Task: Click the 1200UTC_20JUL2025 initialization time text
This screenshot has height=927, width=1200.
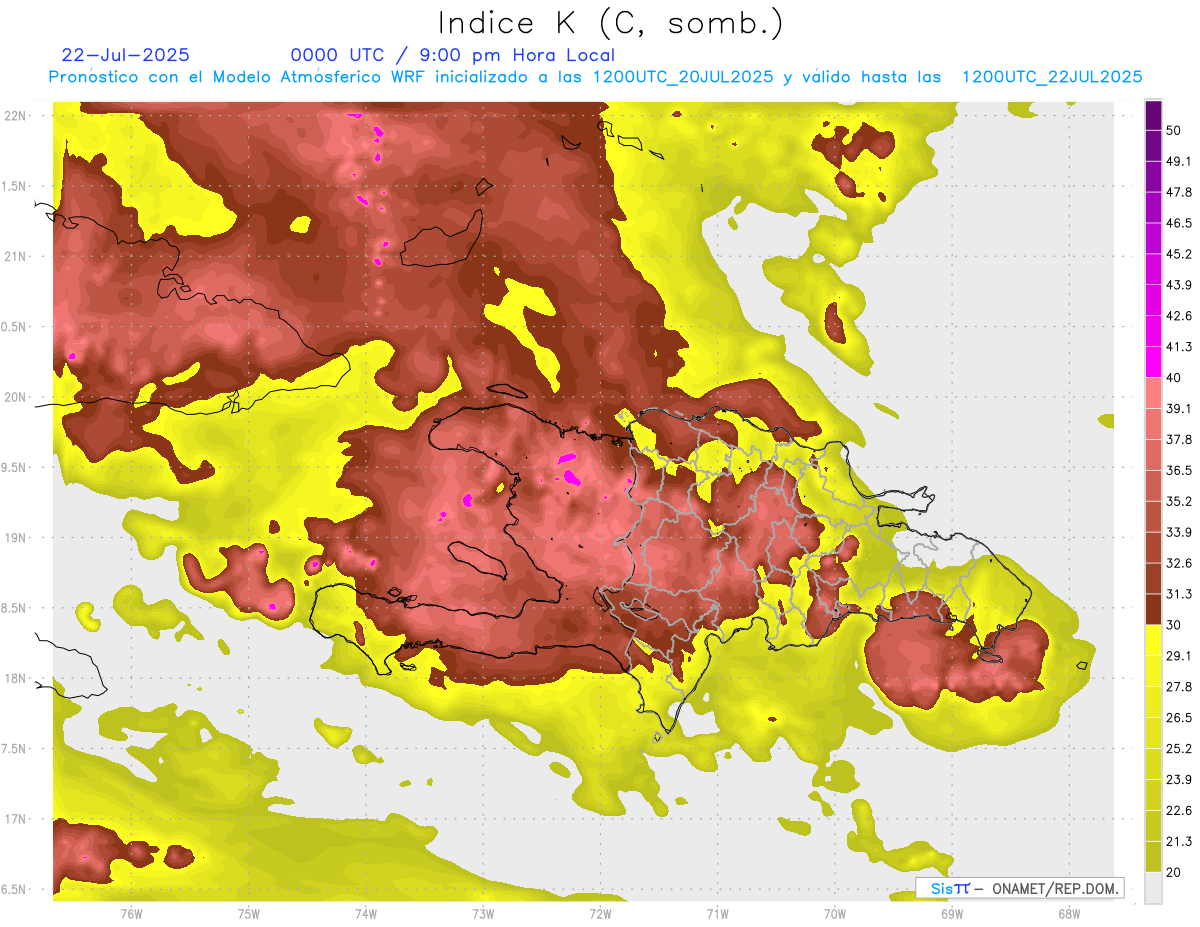Action: [x=683, y=77]
